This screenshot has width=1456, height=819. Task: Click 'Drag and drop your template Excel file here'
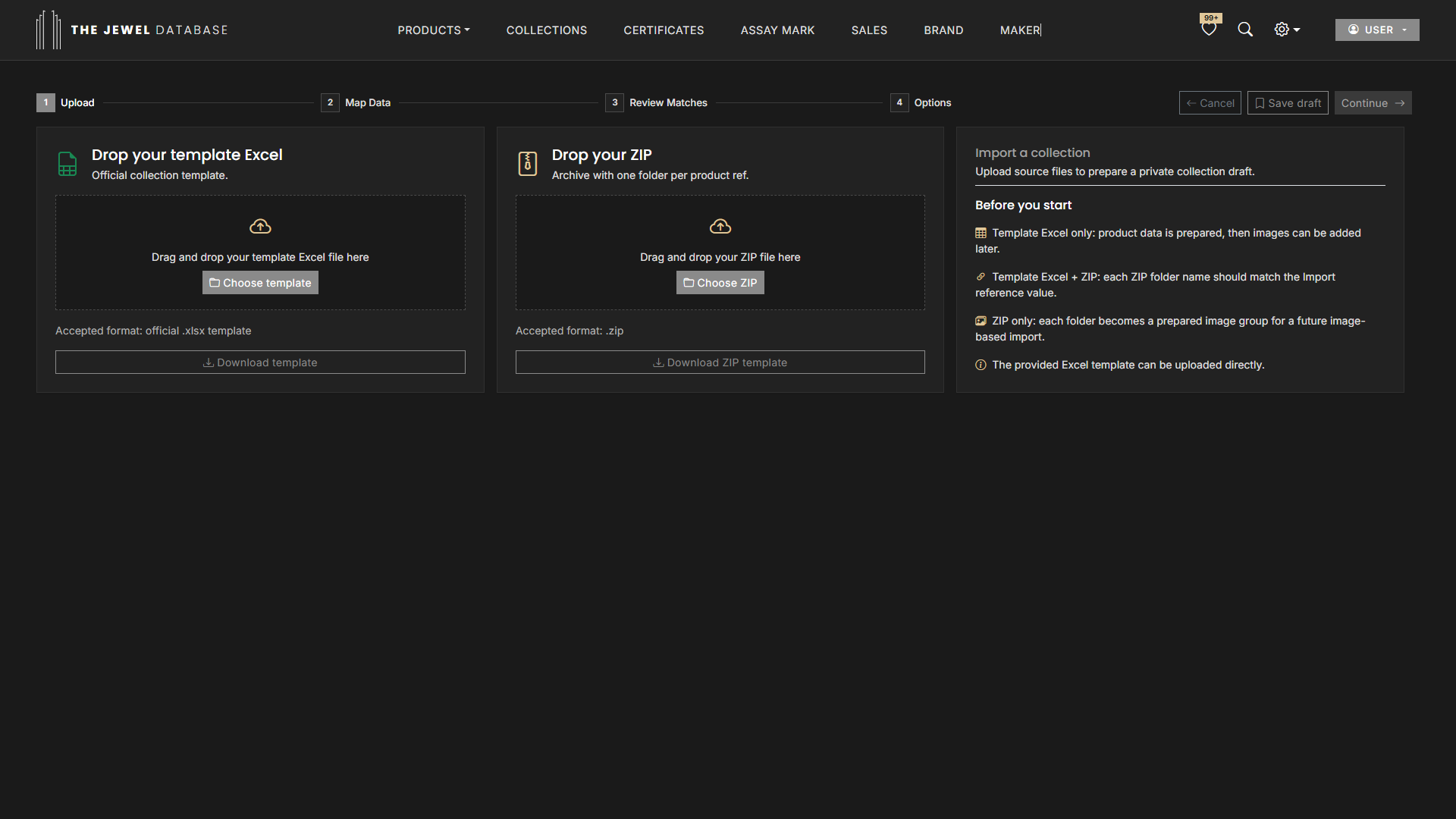click(260, 257)
